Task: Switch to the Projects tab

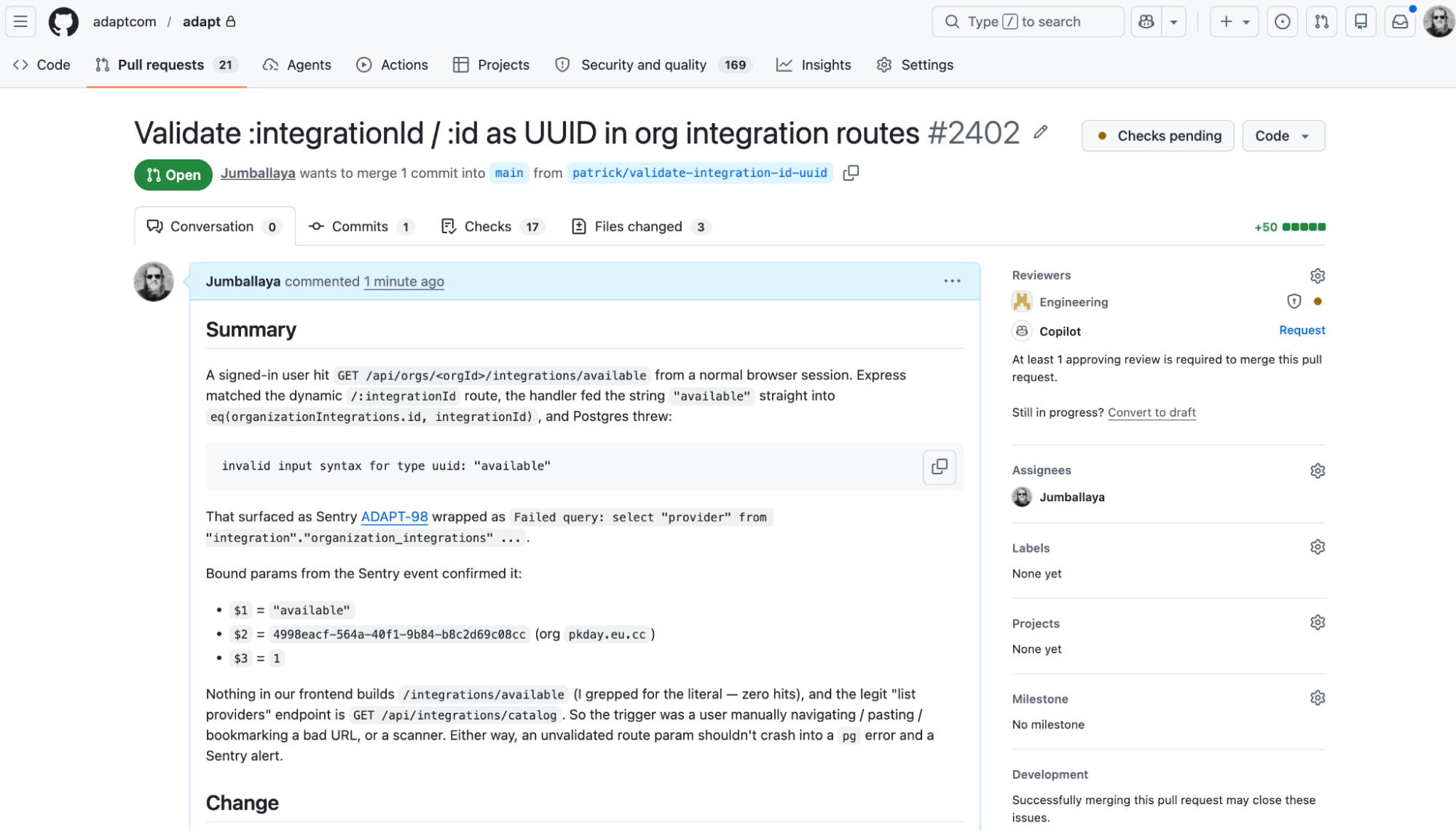Action: point(492,65)
